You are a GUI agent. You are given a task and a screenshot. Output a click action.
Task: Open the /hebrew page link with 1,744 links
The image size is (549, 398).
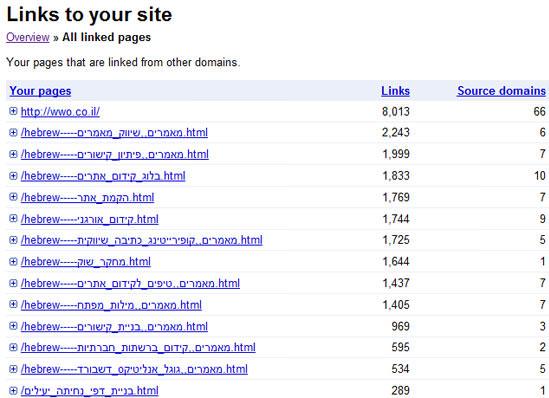[x=89, y=219]
